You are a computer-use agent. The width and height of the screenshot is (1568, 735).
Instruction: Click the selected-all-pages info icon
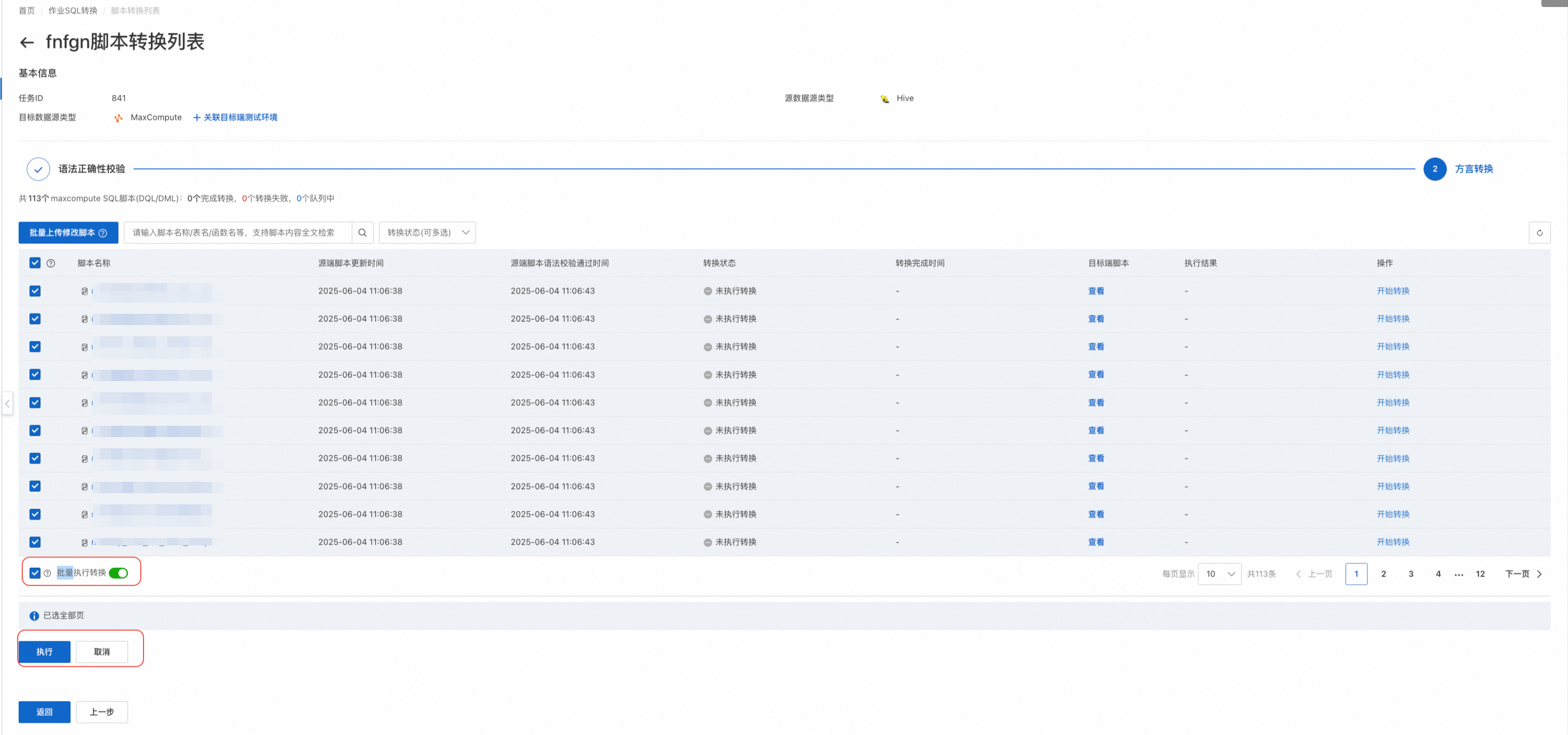34,616
